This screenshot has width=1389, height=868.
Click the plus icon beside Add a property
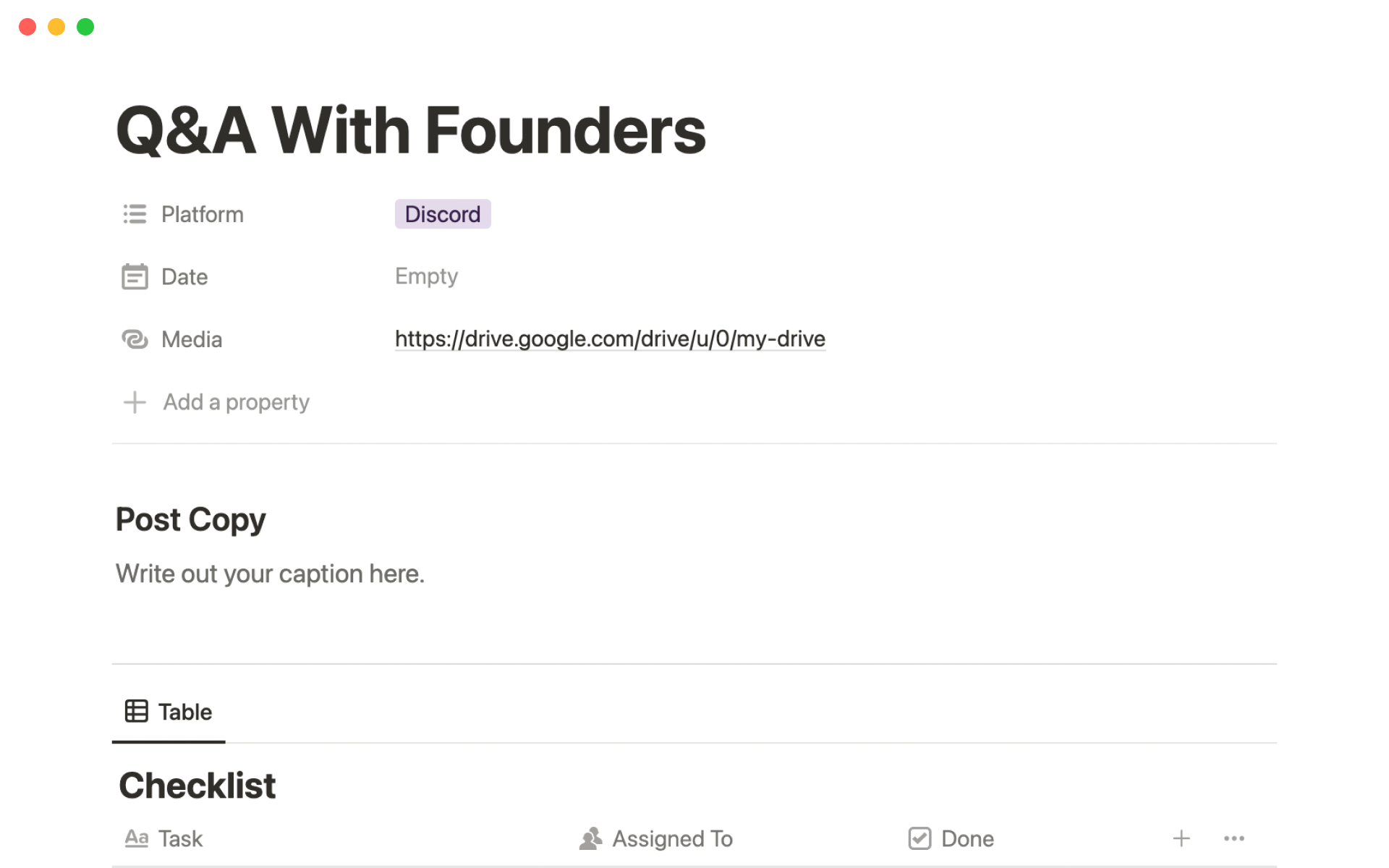(x=135, y=402)
